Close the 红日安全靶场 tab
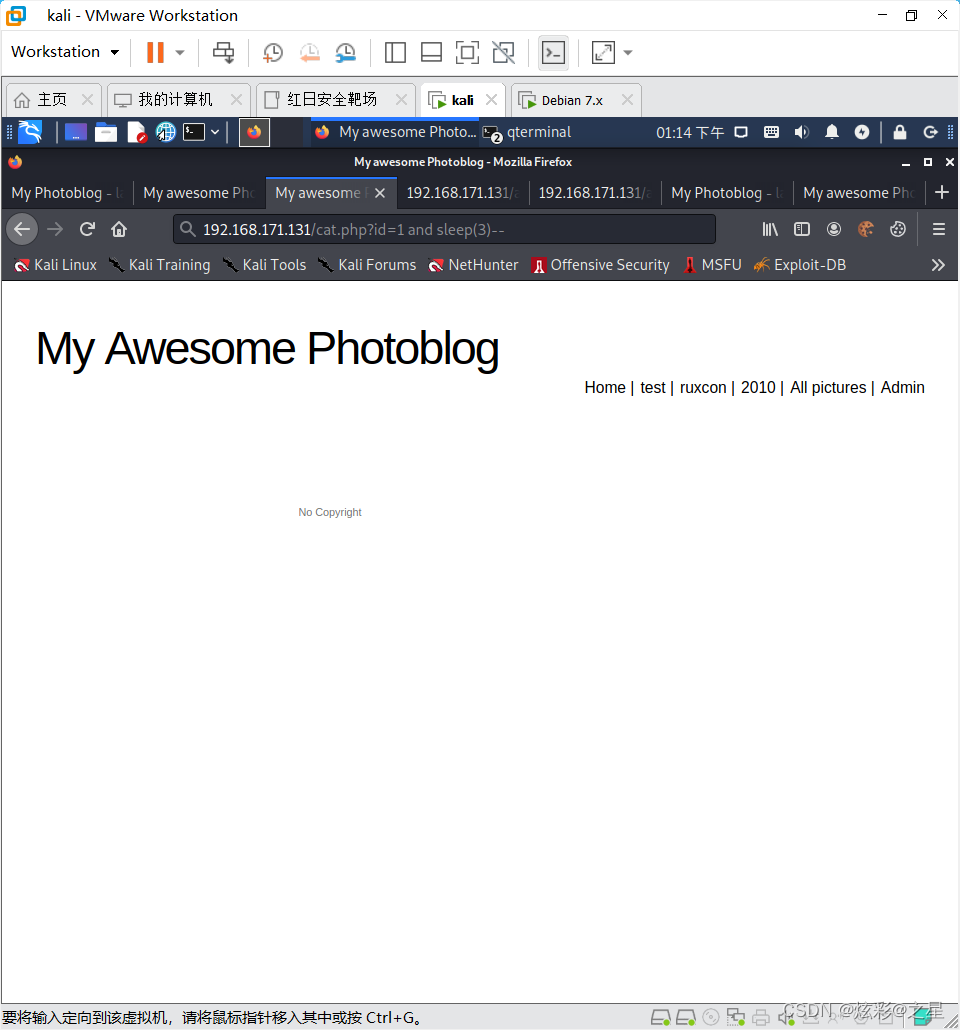Image resolution: width=960 pixels, height=1030 pixels. coord(401,100)
